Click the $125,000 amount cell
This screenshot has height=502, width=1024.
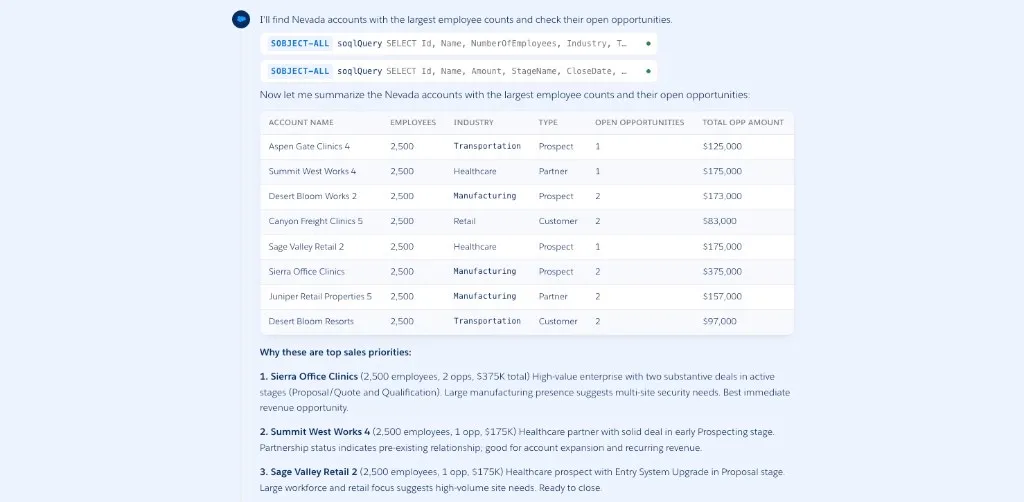click(722, 147)
